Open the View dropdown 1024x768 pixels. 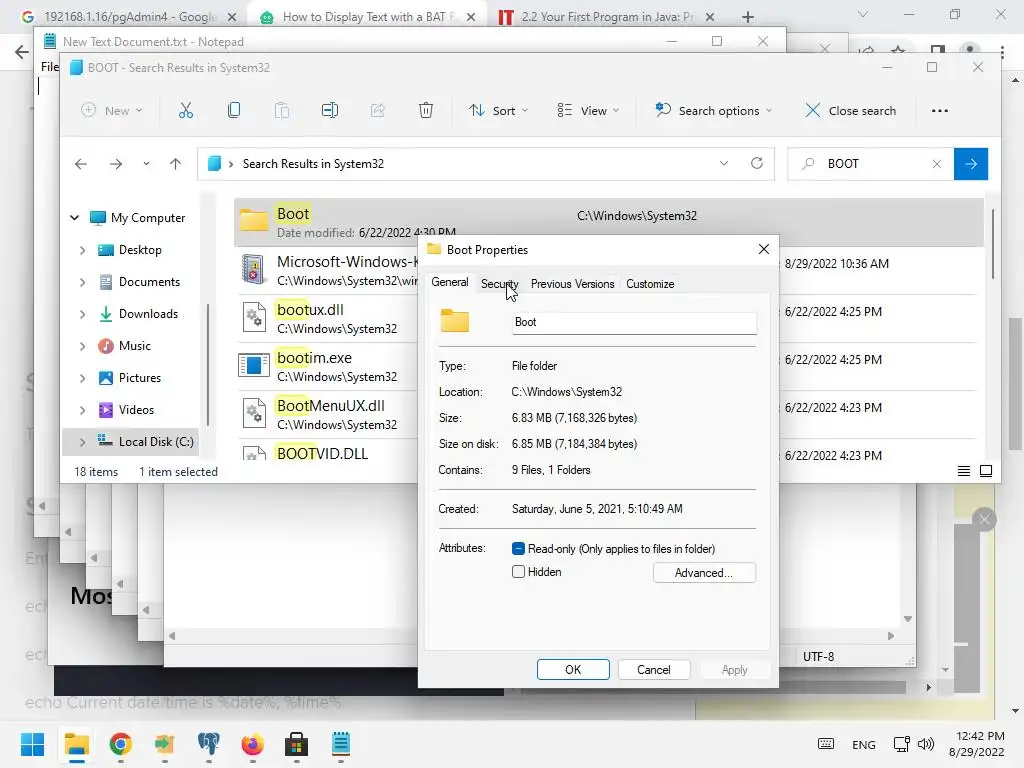(588, 110)
